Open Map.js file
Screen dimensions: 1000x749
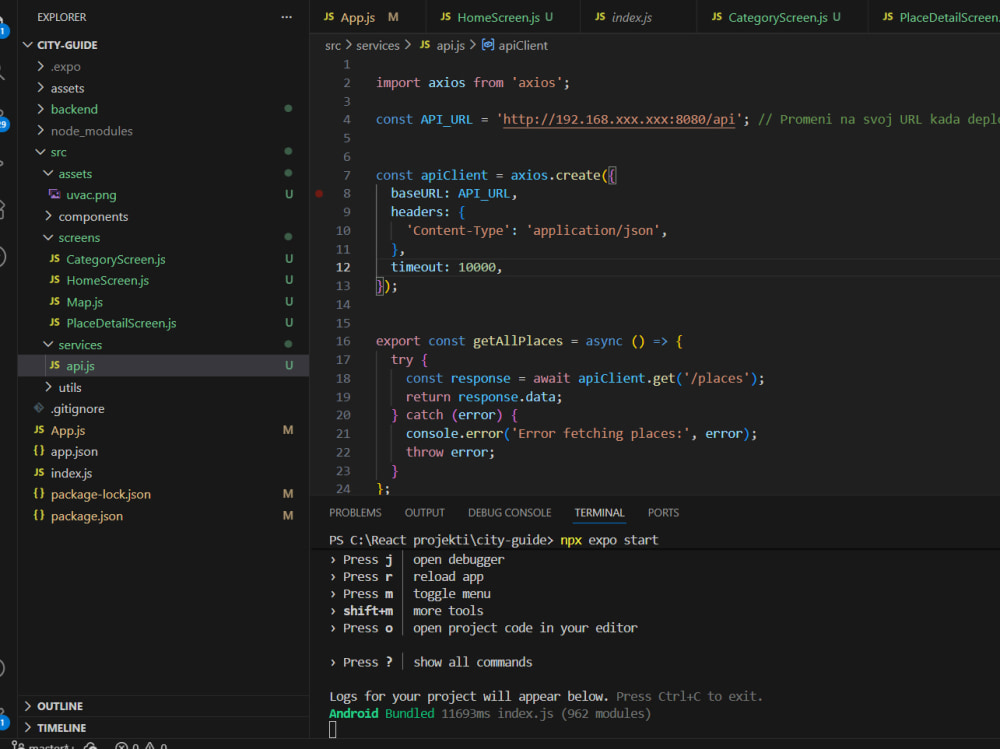coord(85,302)
